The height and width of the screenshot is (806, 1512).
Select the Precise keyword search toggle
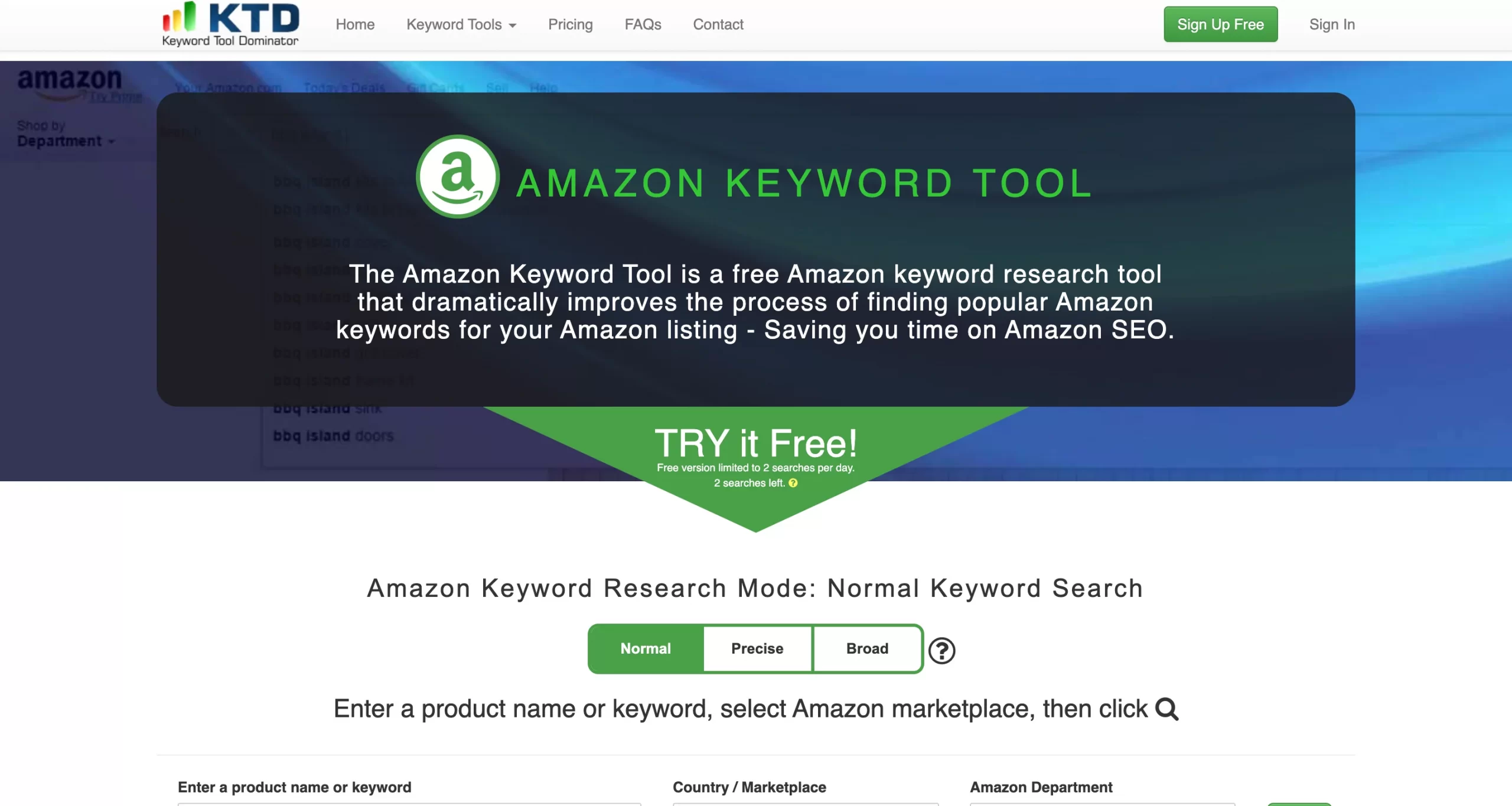[x=757, y=647]
